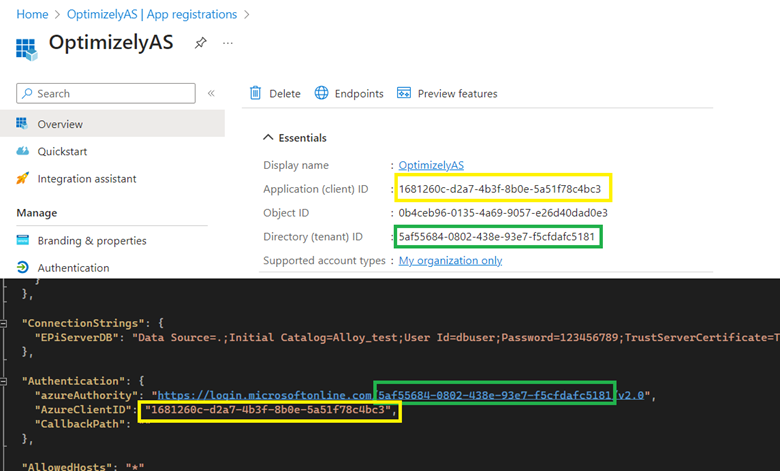
Task: Click the Display name label
Action: pyautogui.click(x=296, y=165)
